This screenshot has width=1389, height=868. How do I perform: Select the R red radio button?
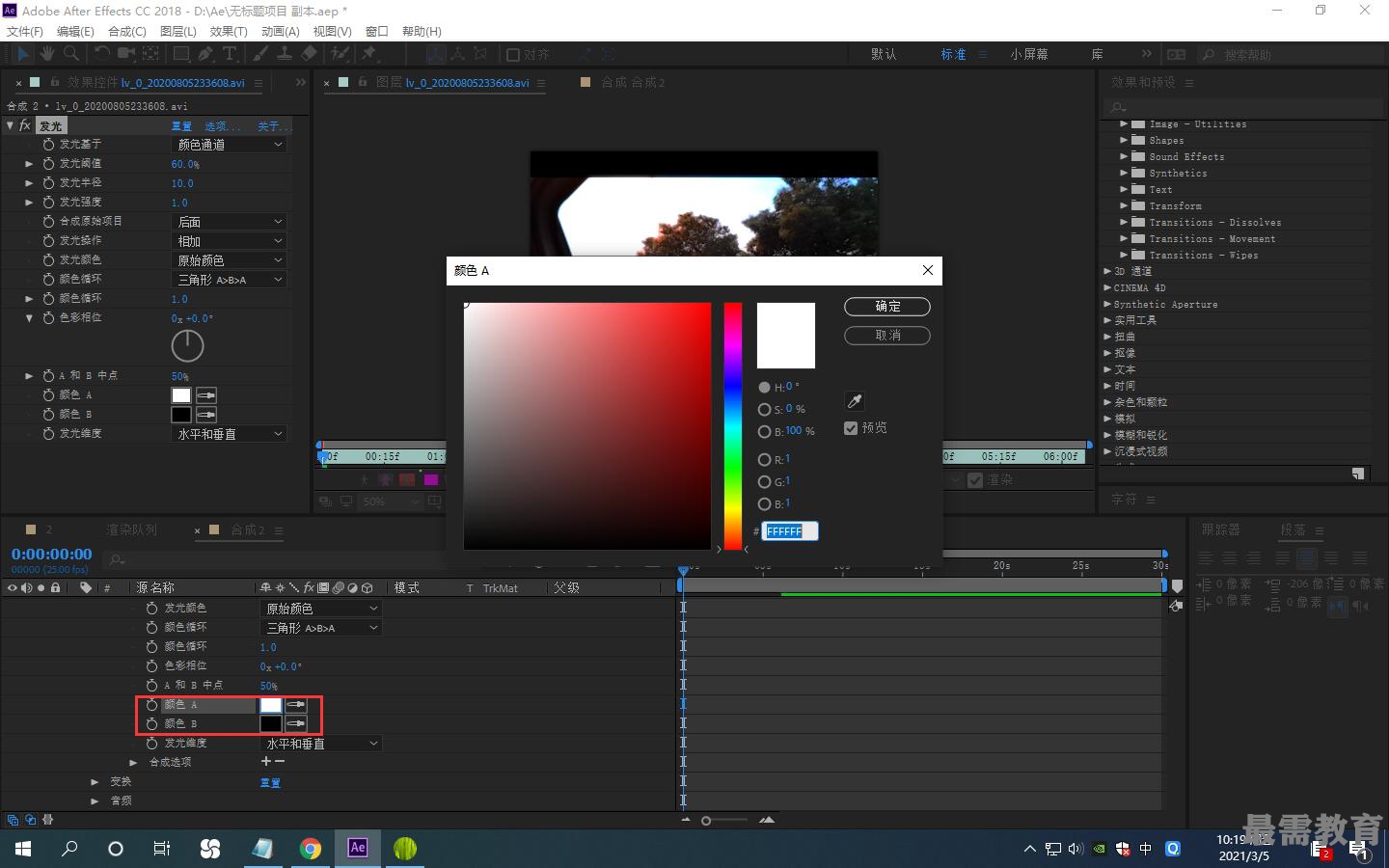coord(764,460)
